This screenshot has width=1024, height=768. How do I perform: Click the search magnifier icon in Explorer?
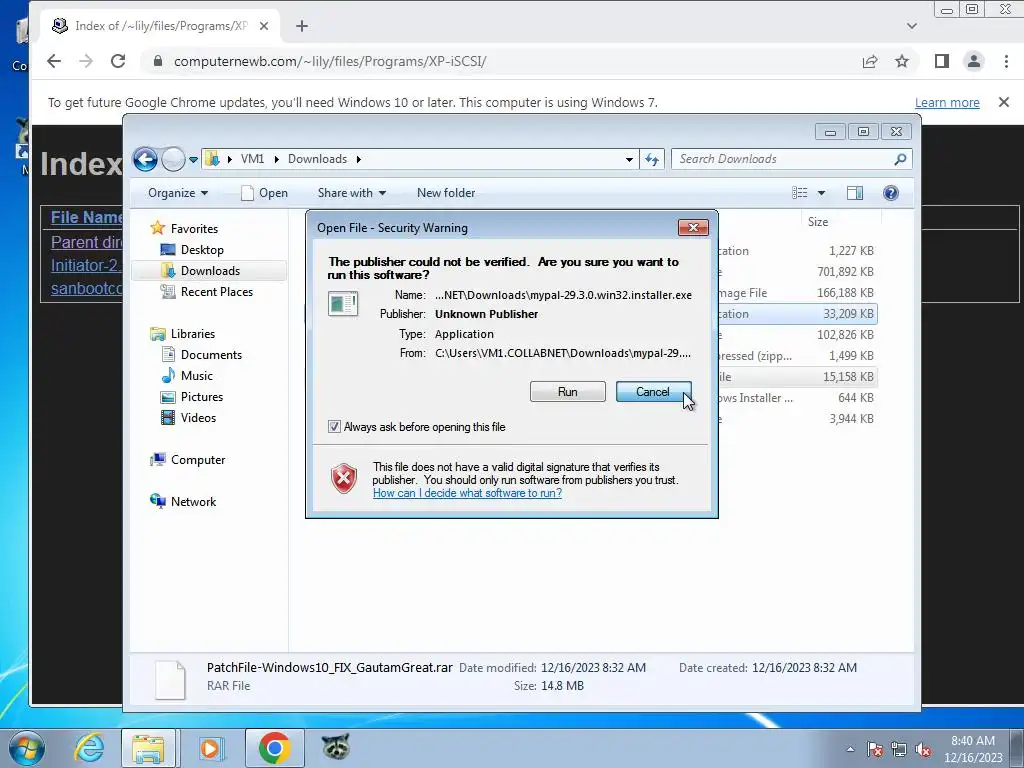pos(901,159)
